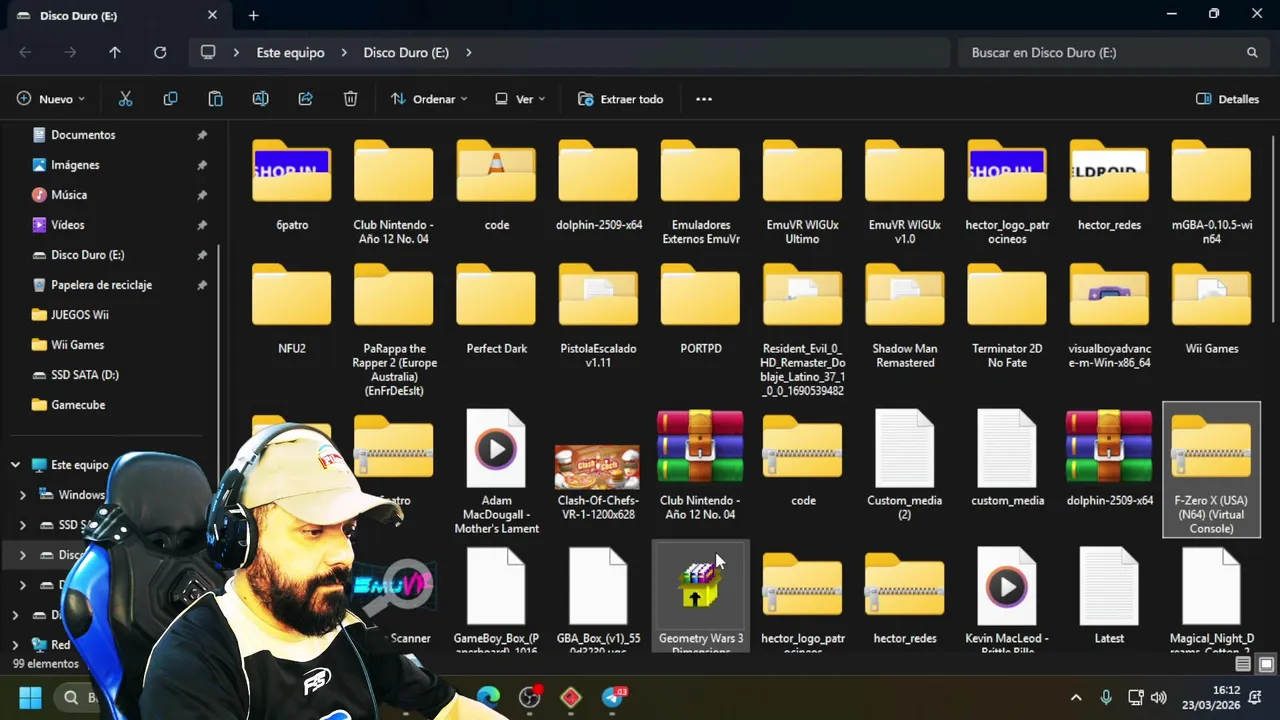Click the search magnifier icon
1280x720 pixels.
point(1252,52)
